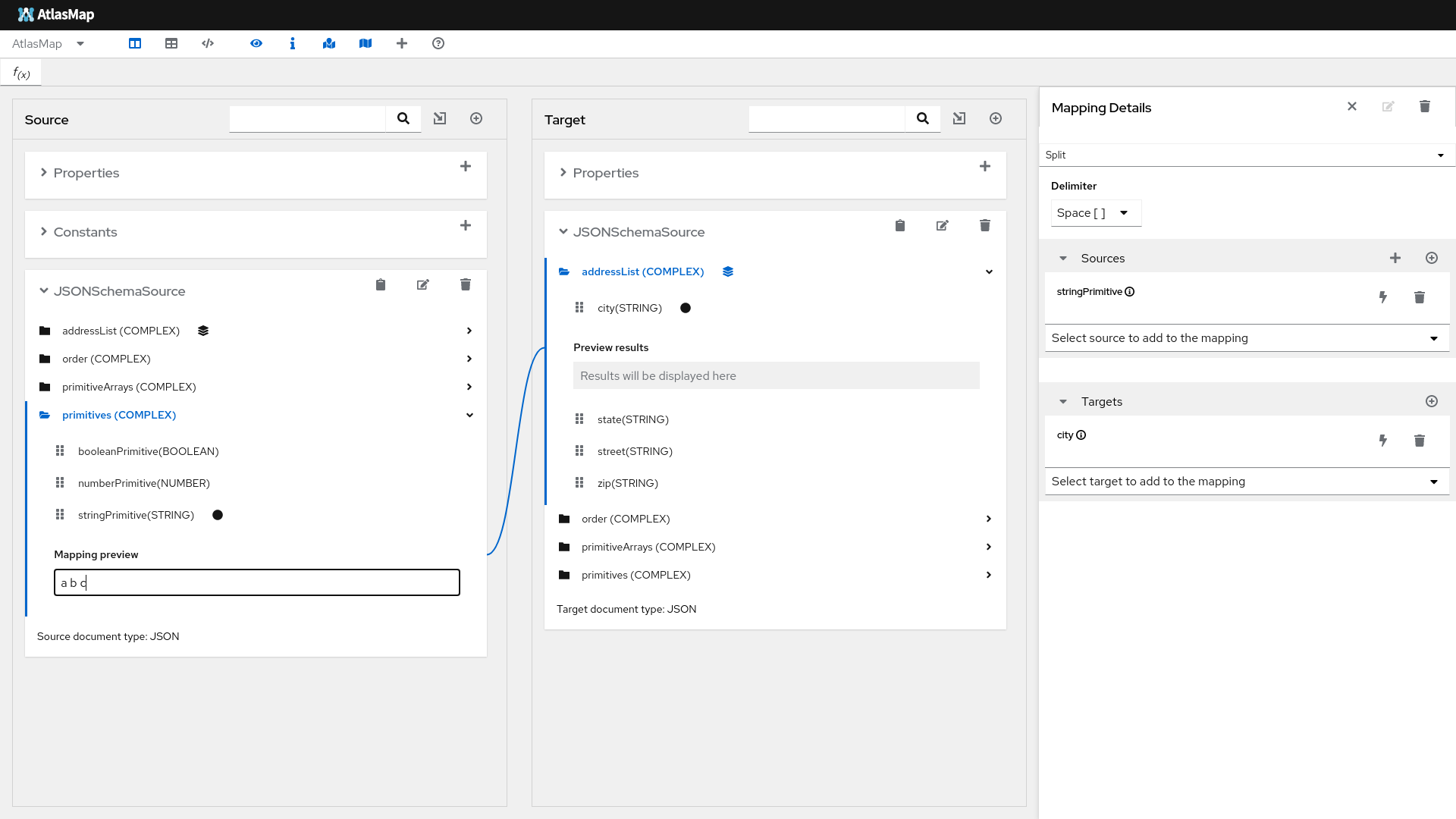Open the AtlasMap menu dropdown
This screenshot has width=1456, height=819.
pos(80,43)
